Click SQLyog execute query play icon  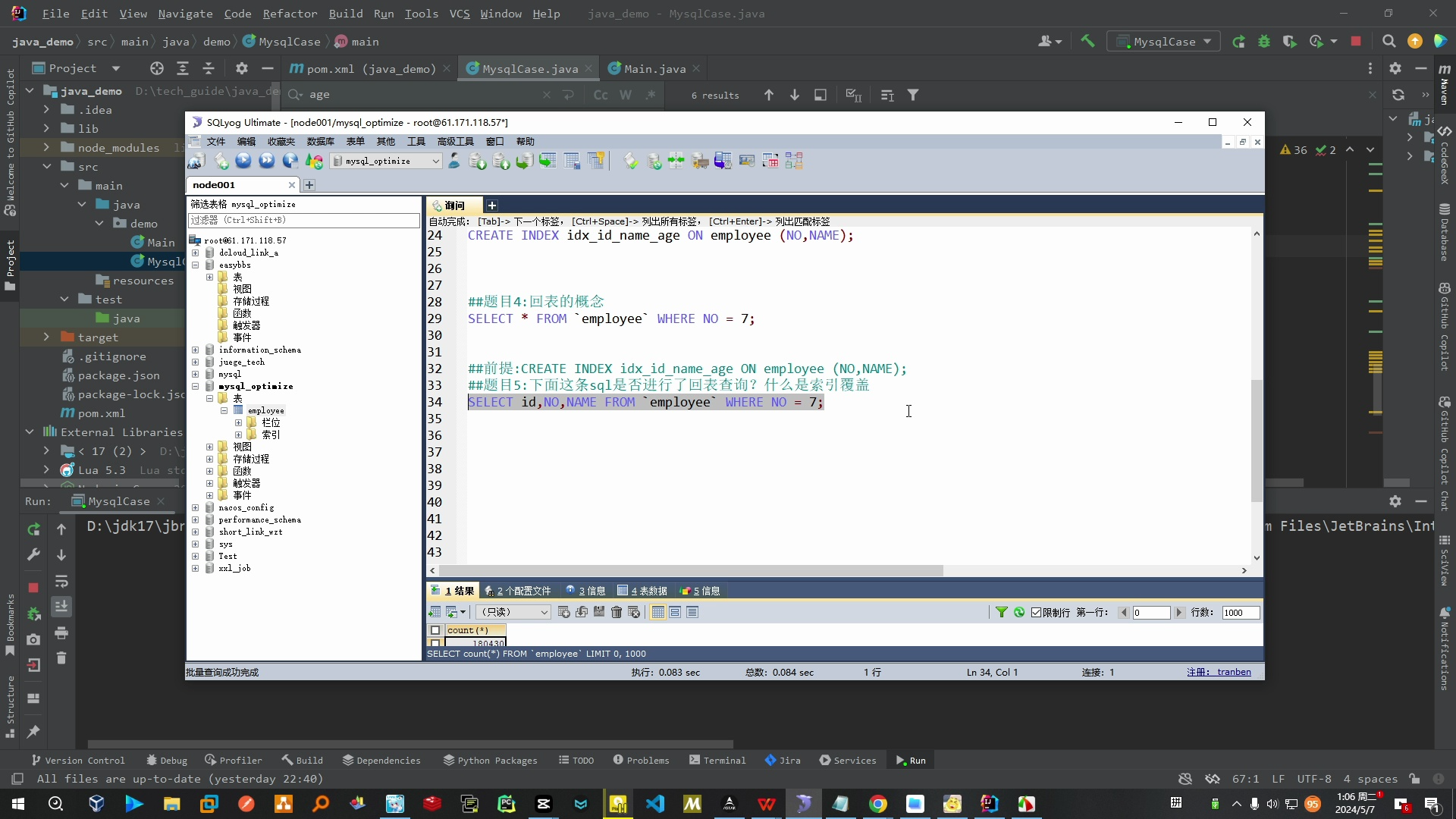(x=243, y=161)
